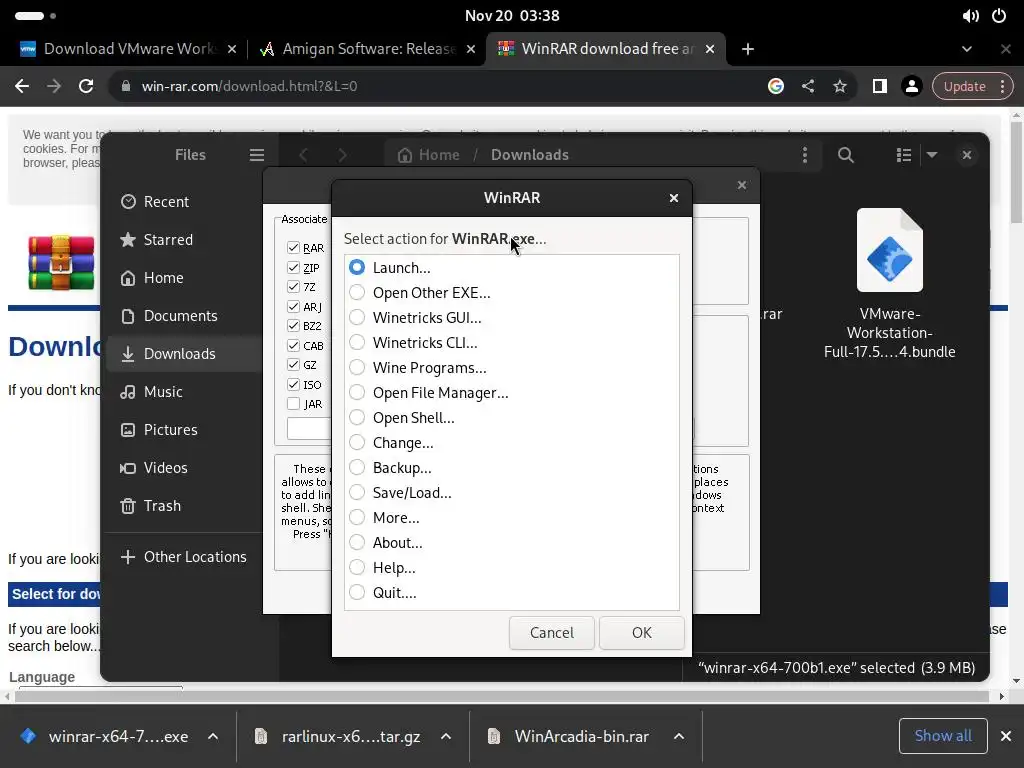Toggle the 7Z association checkbox

point(293,287)
